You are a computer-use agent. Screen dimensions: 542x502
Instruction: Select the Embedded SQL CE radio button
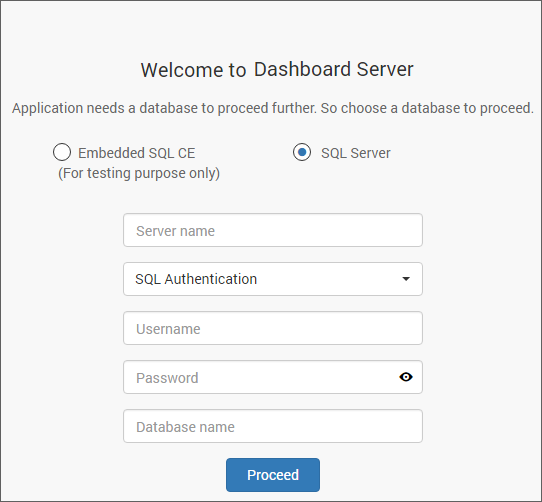[62, 152]
